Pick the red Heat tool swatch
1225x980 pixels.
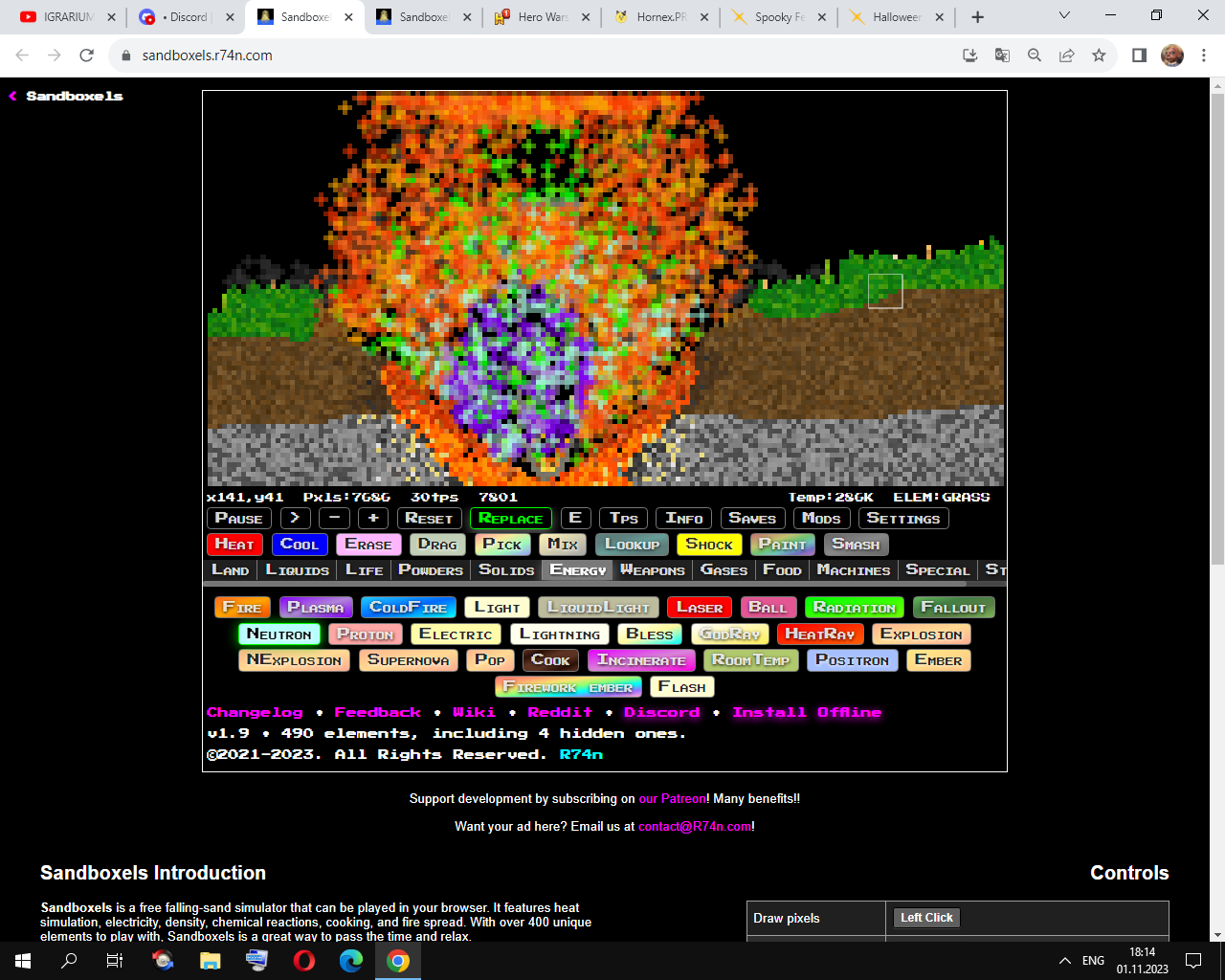click(234, 544)
